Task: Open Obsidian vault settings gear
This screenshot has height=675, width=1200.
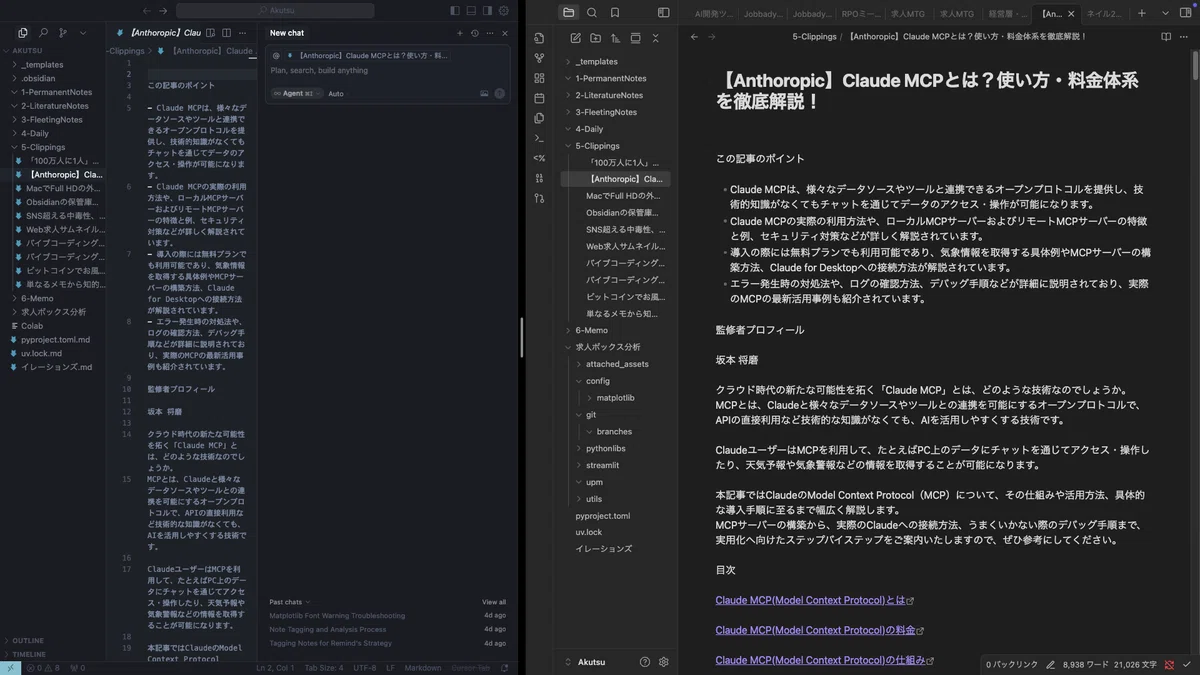Action: [x=663, y=662]
